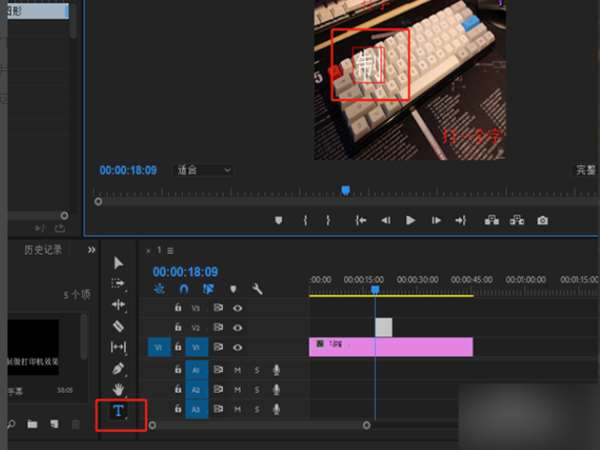Open sequence 1 panel menu
This screenshot has width=600, height=450.
coord(170,251)
